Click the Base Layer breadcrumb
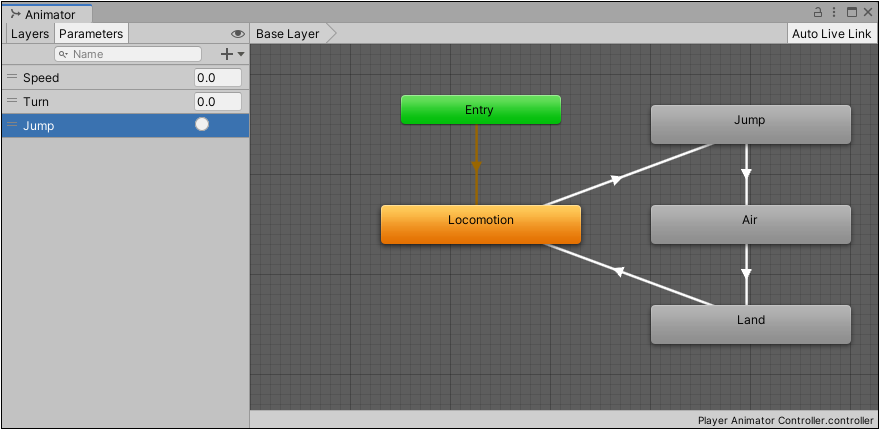 pyautogui.click(x=288, y=34)
